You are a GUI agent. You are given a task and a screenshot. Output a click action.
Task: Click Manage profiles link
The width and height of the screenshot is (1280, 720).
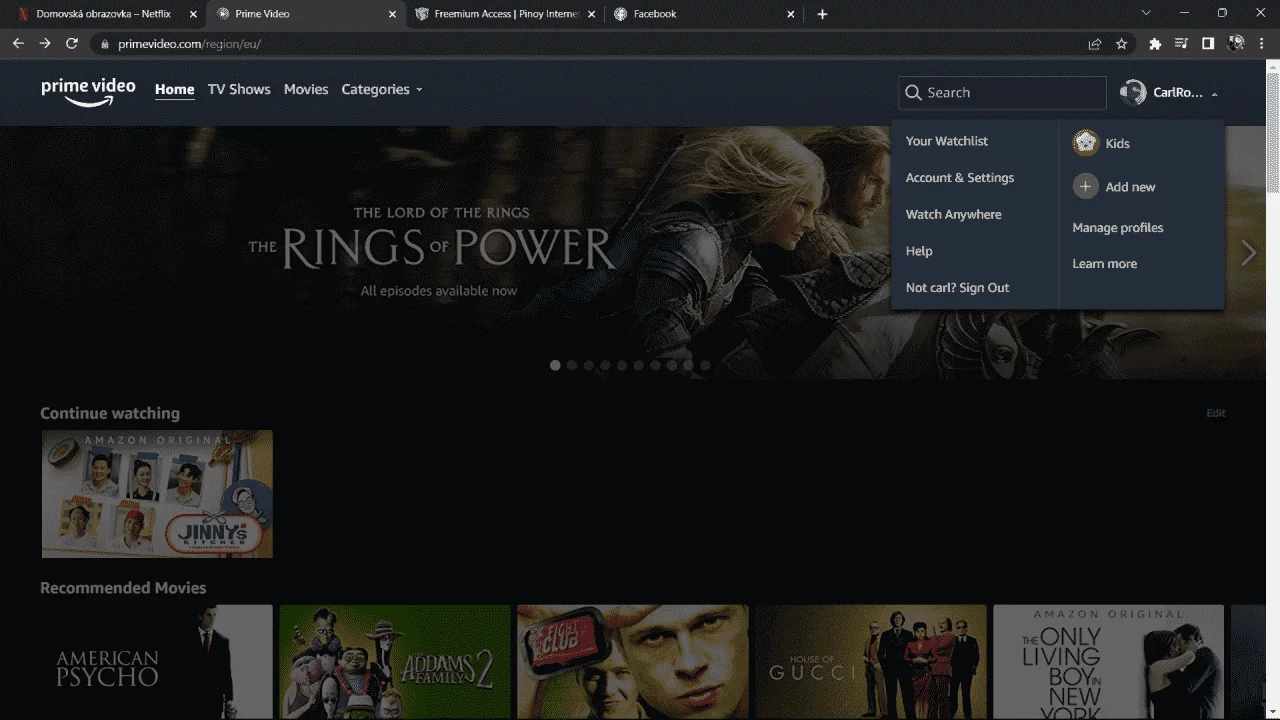point(1118,228)
